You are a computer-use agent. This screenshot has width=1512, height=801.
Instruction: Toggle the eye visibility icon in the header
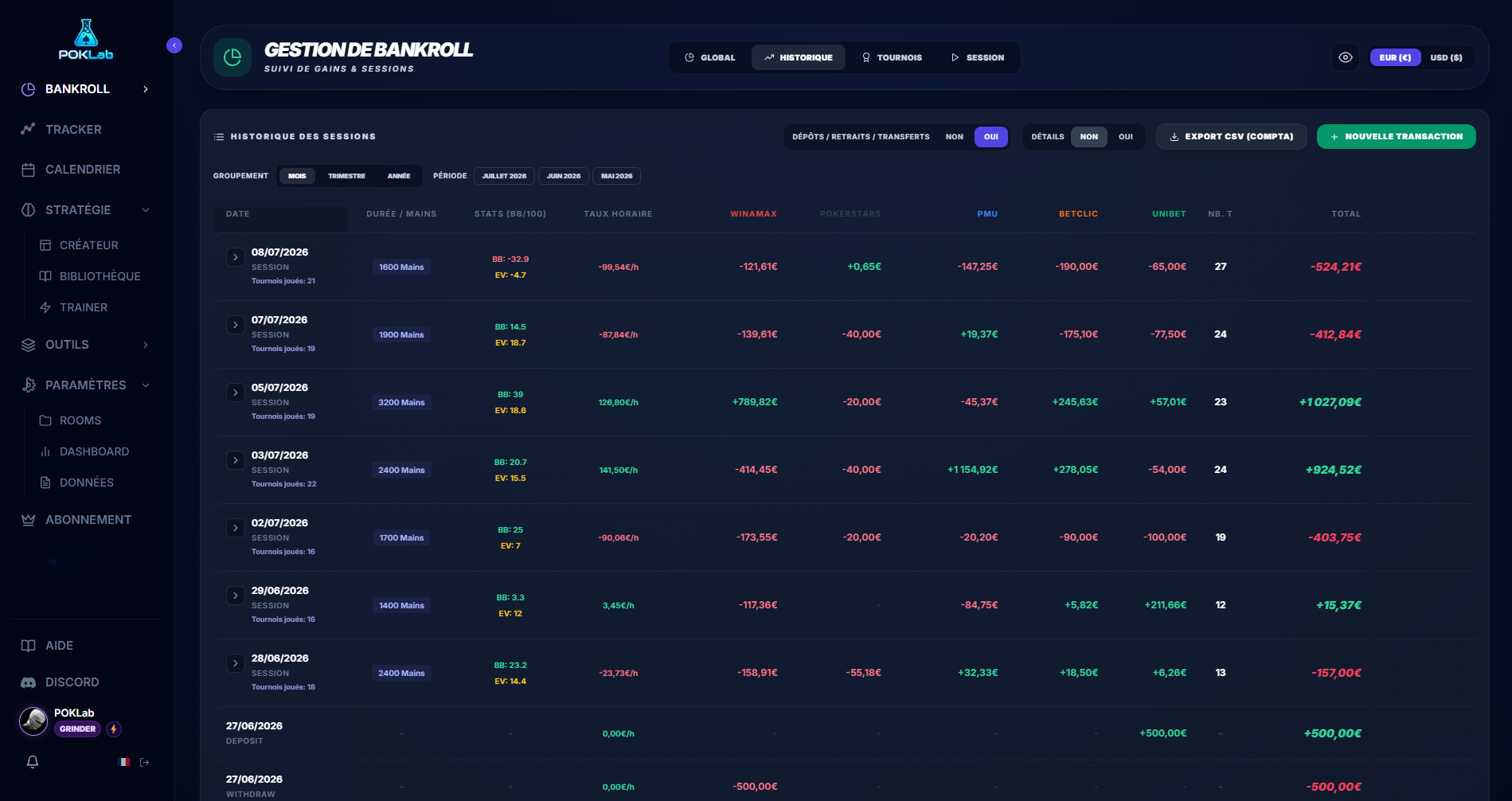click(x=1346, y=57)
